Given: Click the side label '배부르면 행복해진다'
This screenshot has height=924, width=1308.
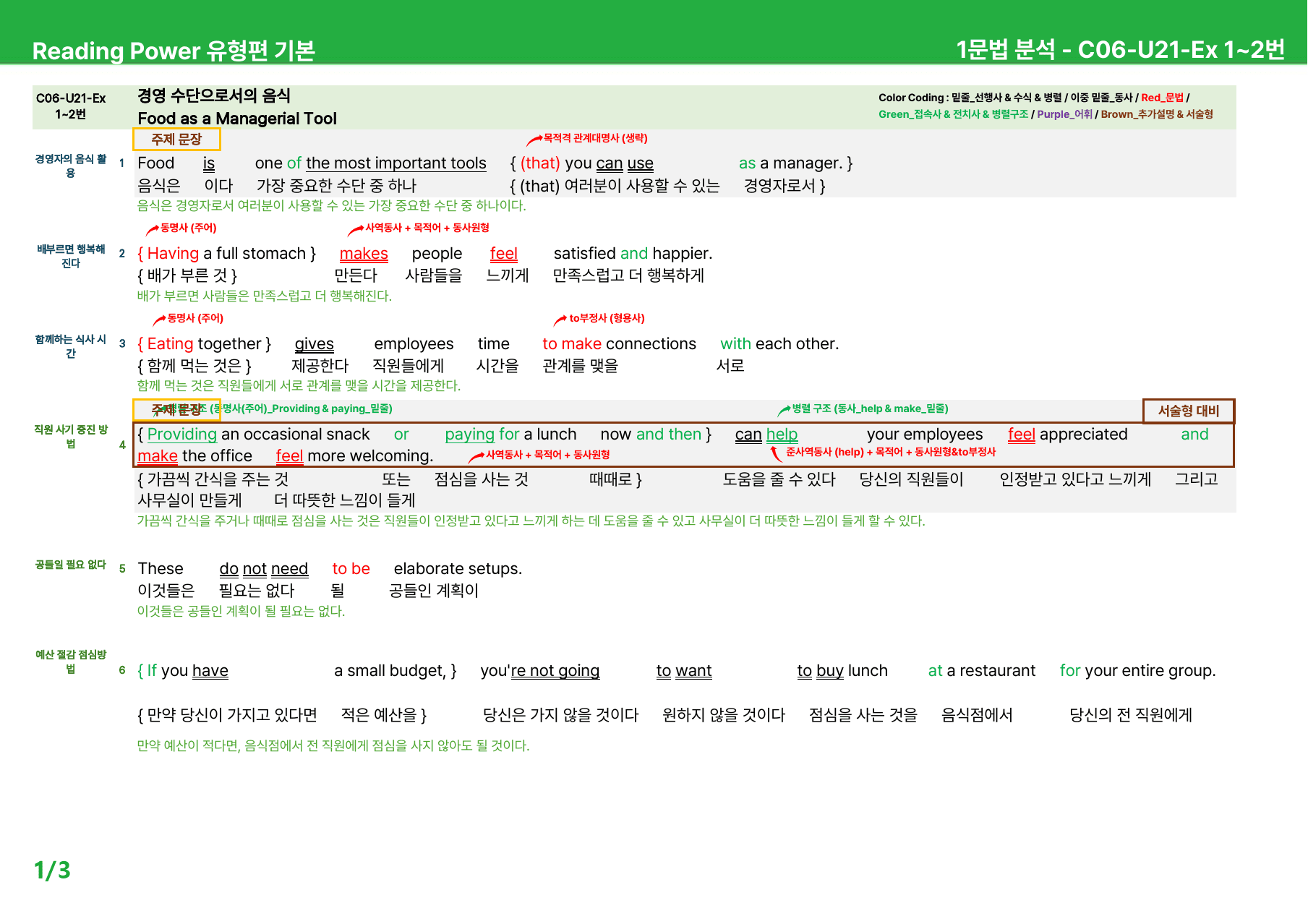Looking at the screenshot, I should tap(71, 256).
